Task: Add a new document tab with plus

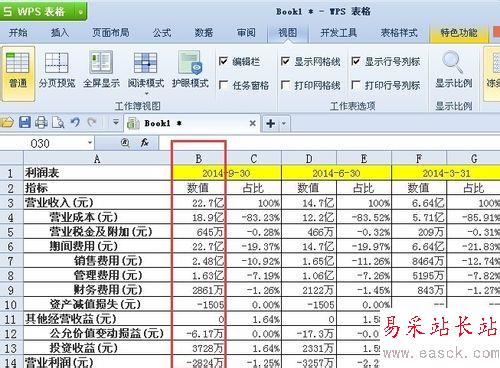Action: tap(270, 124)
